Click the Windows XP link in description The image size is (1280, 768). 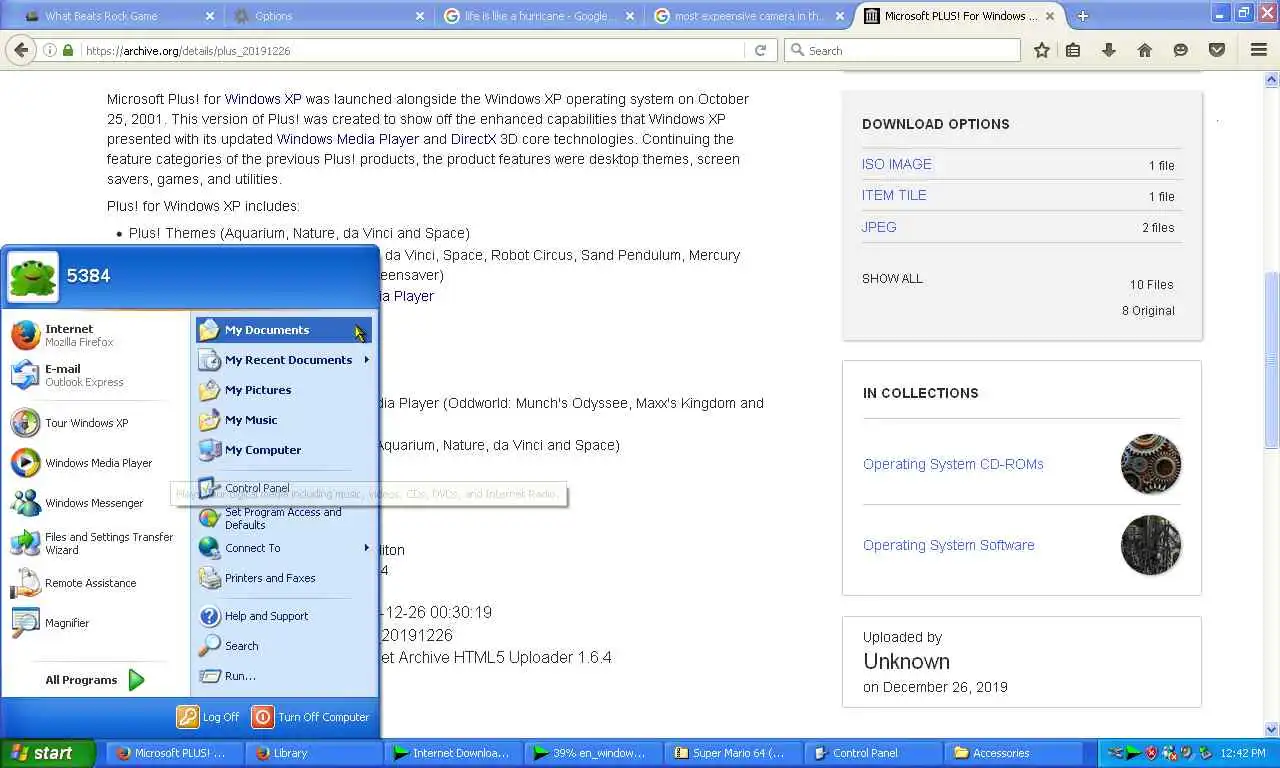[x=263, y=99]
